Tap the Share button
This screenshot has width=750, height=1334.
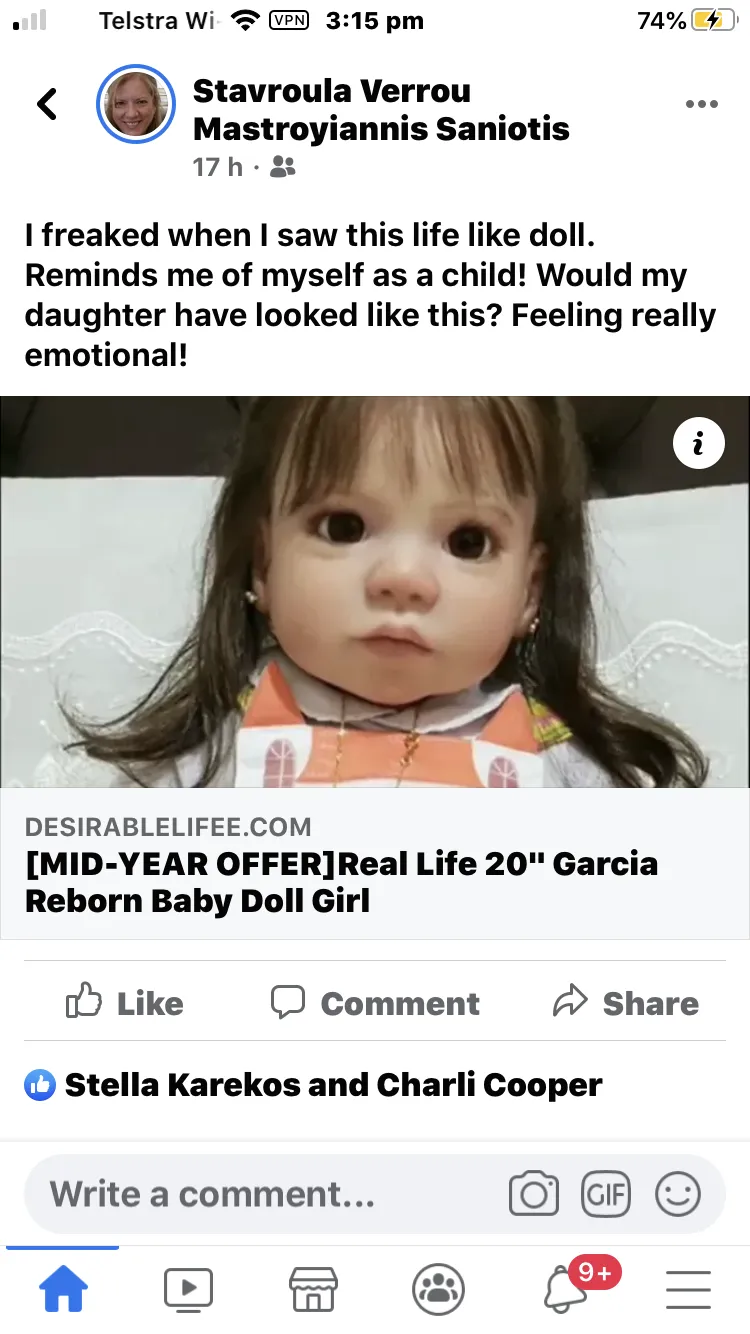pyautogui.click(x=626, y=1003)
